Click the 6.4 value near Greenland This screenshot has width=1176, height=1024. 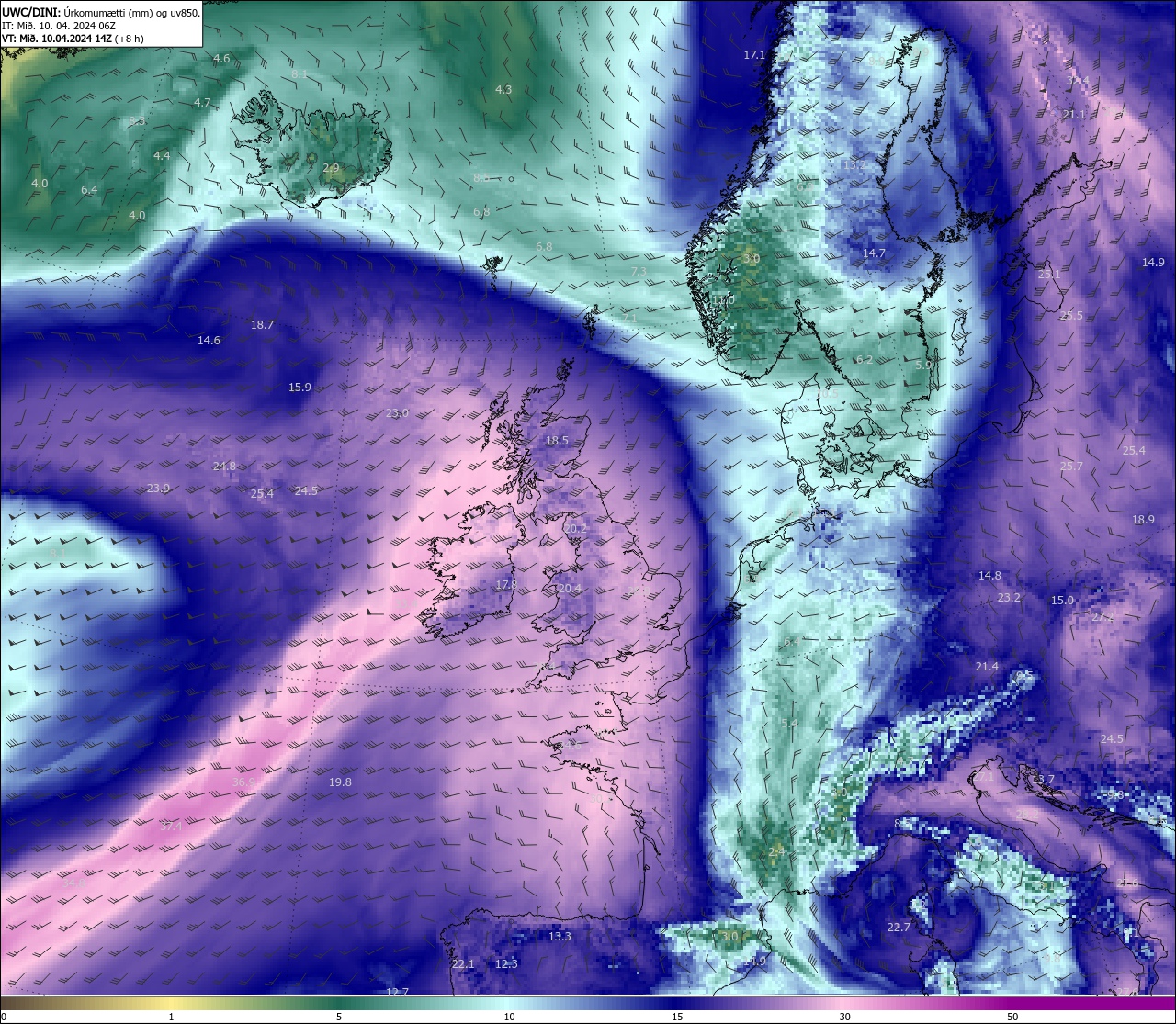(x=89, y=190)
